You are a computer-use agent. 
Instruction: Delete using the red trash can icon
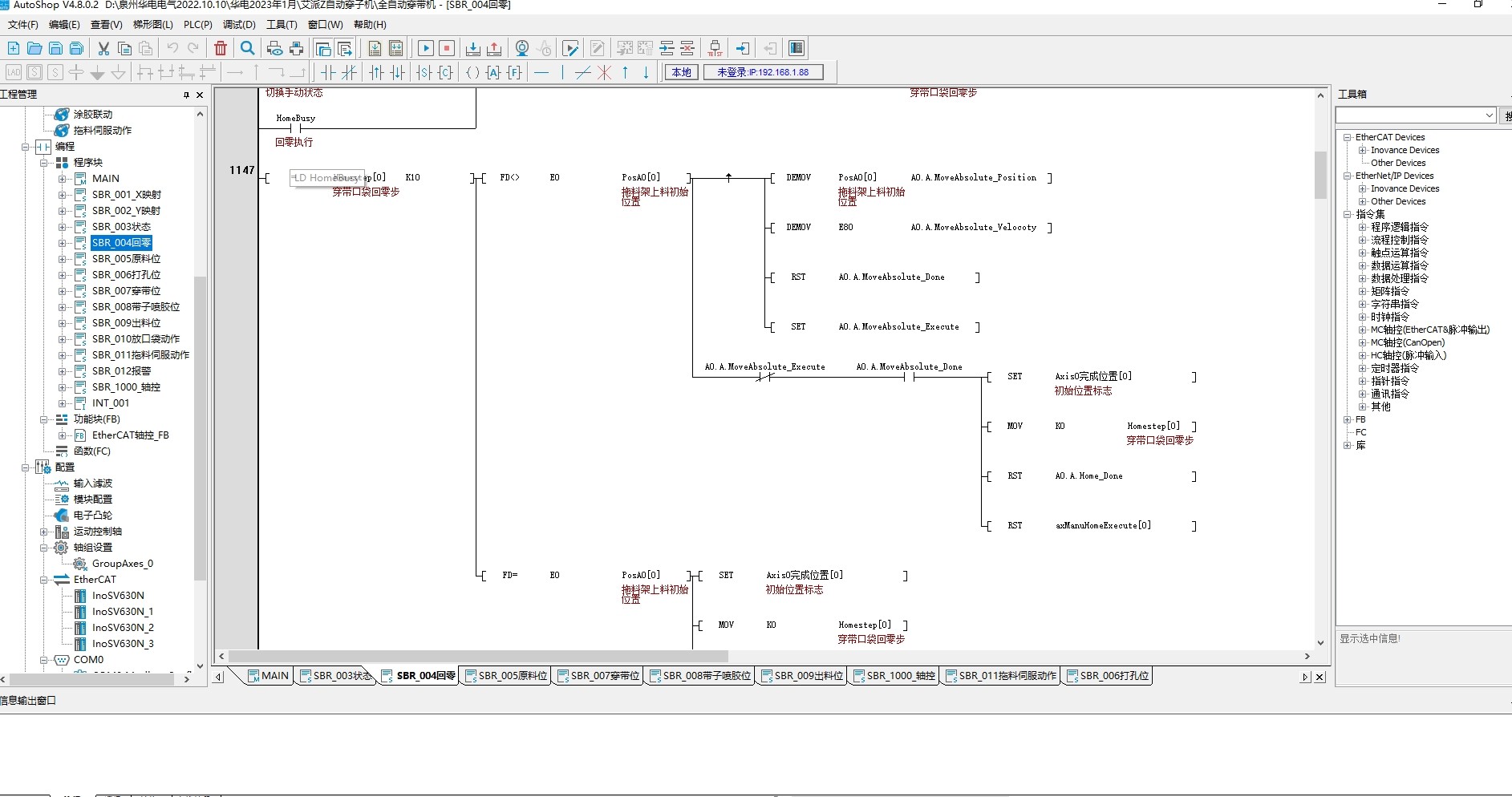coord(221,48)
